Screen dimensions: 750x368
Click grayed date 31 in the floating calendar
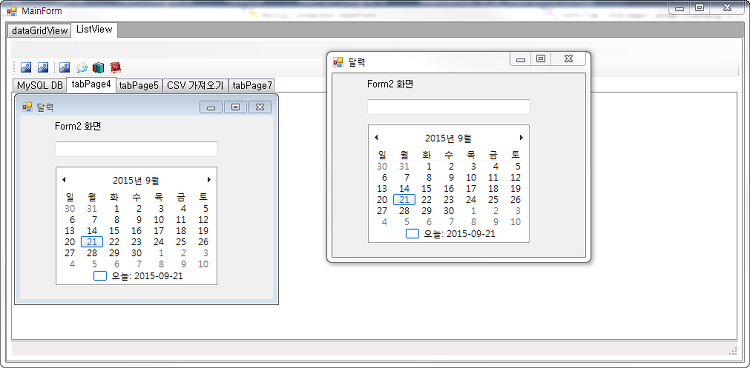click(x=404, y=167)
